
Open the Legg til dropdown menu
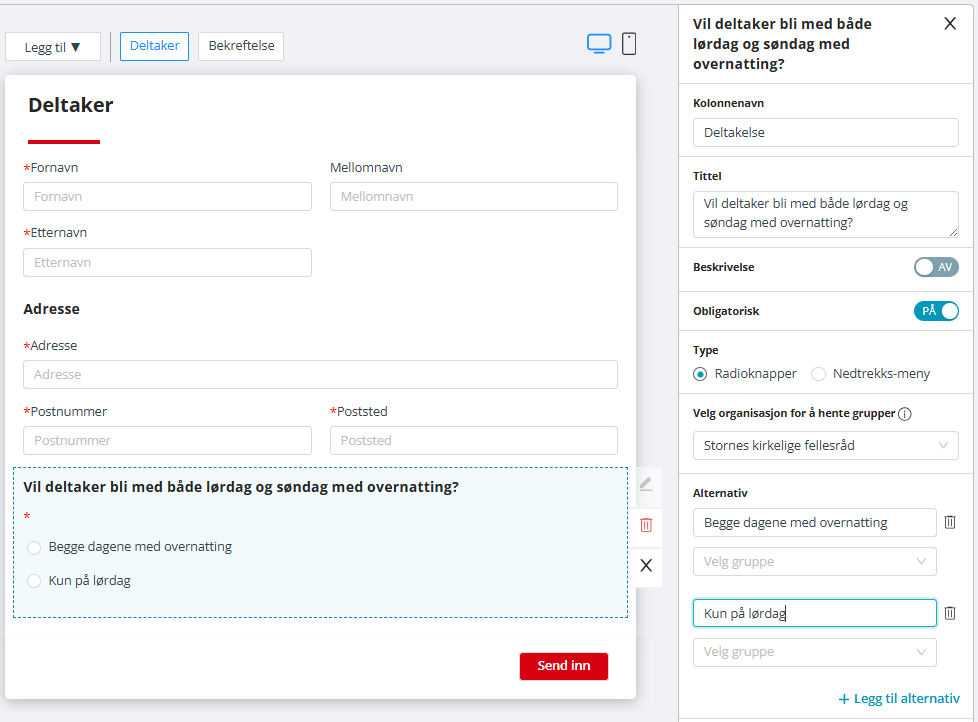tap(53, 47)
